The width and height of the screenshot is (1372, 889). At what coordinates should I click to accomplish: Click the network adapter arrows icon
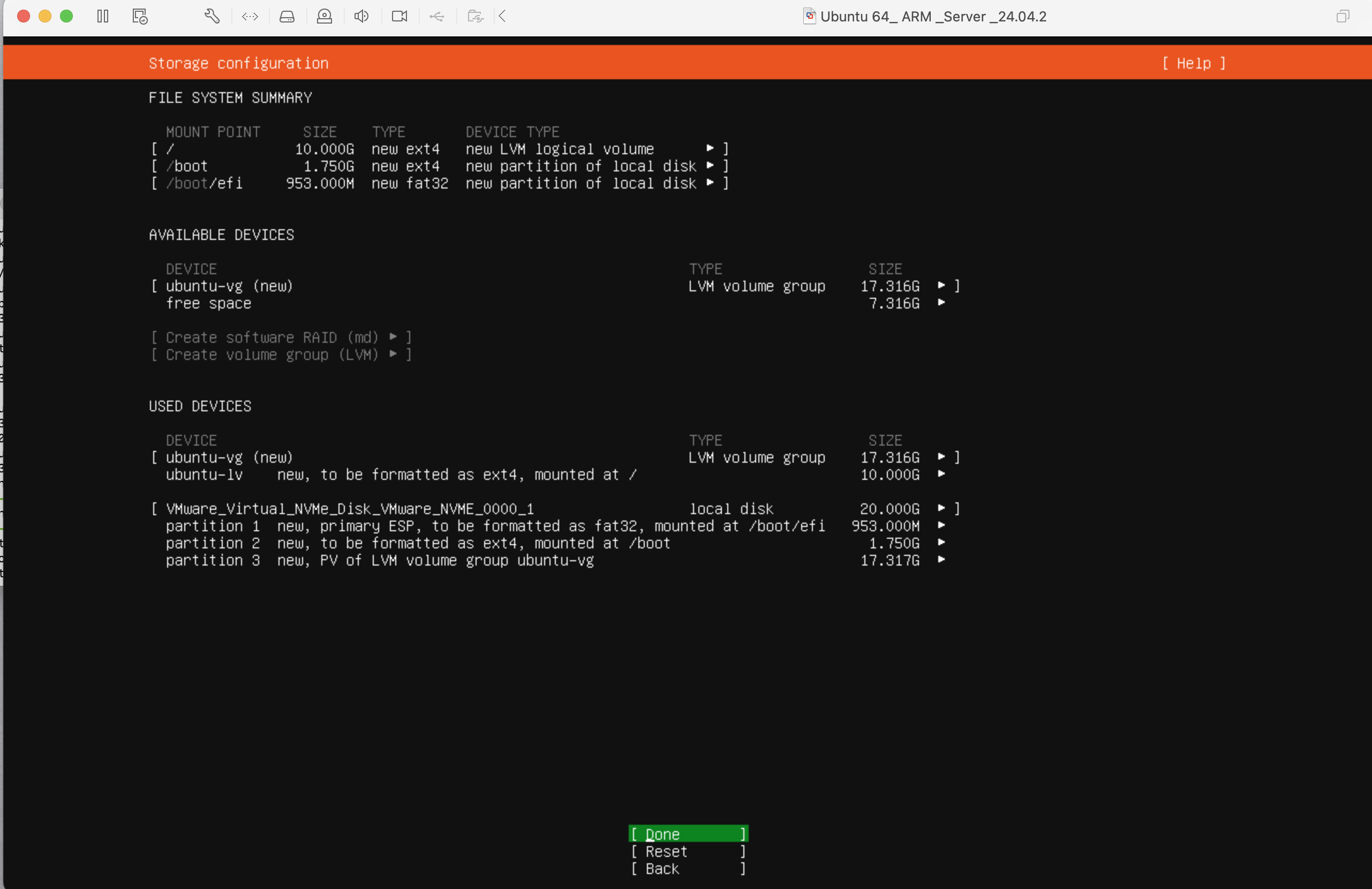click(x=250, y=16)
